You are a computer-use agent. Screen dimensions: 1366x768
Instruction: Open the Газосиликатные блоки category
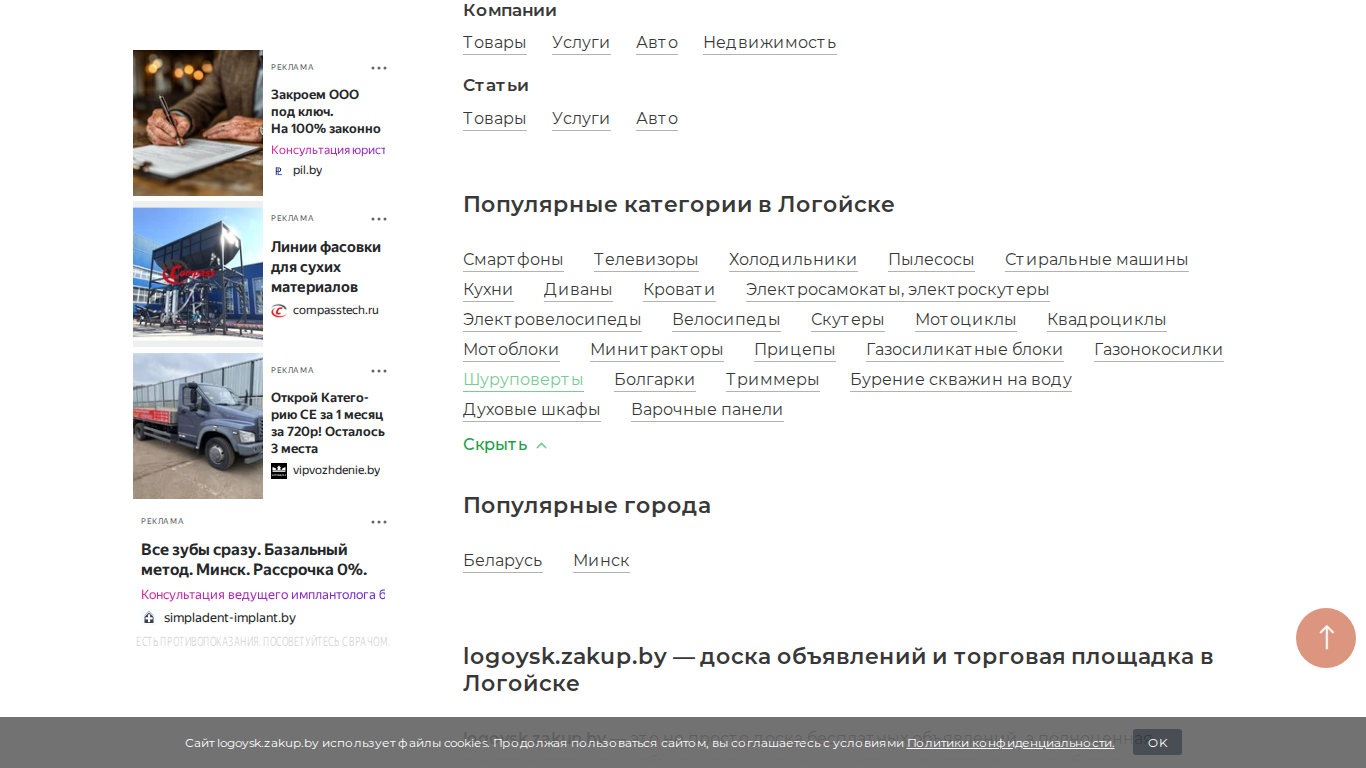pos(965,350)
